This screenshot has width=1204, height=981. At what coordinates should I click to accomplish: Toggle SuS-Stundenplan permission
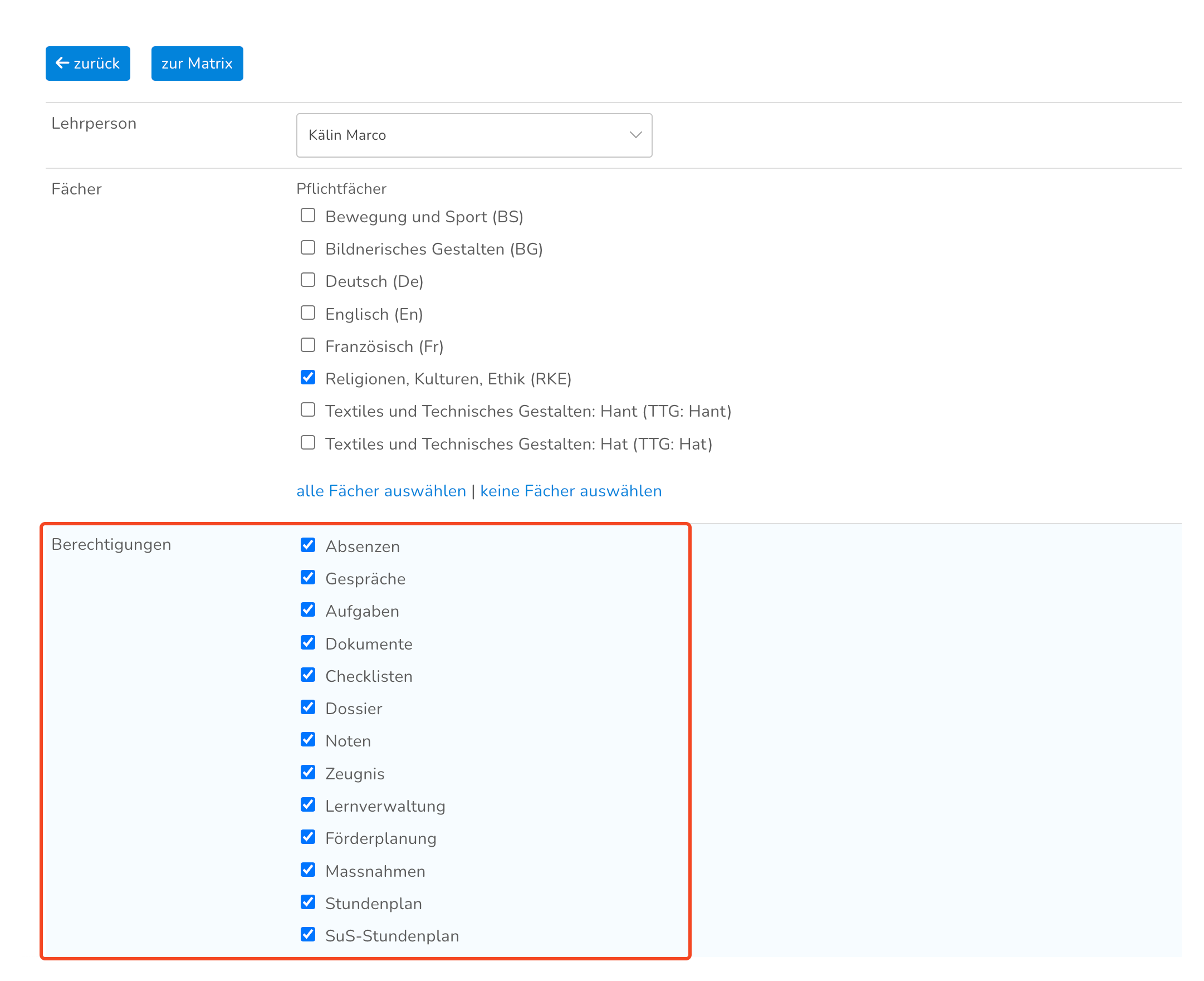click(x=308, y=934)
